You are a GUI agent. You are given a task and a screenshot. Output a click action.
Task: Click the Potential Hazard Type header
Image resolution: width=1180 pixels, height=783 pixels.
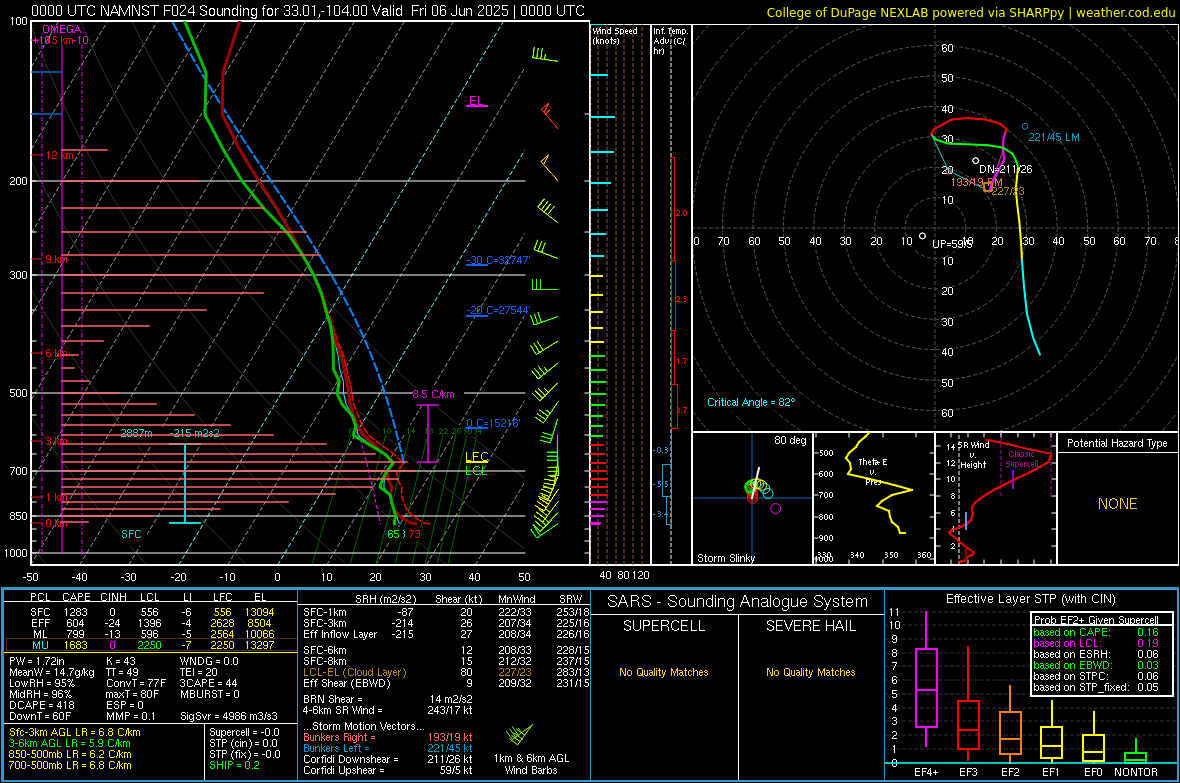click(x=1117, y=443)
